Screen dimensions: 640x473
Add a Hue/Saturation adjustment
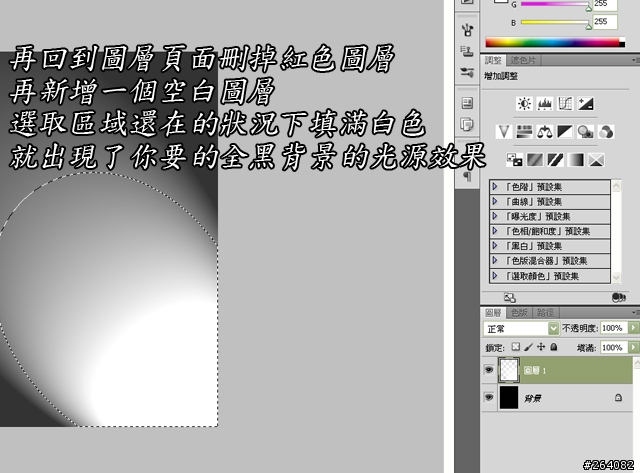[524, 131]
